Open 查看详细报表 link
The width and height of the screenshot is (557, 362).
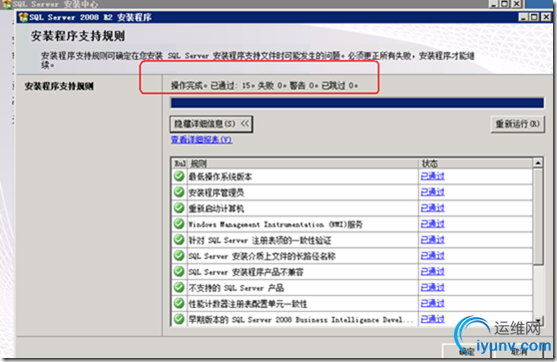click(201, 140)
